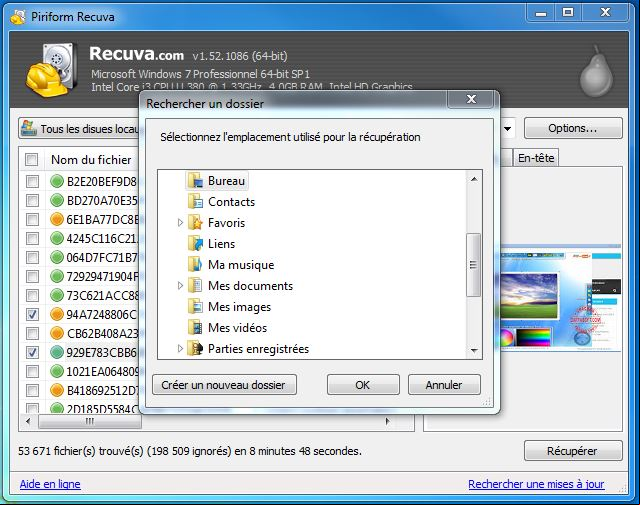This screenshot has width=640, height=505.
Task: Check the box for file 6E1BA77DC8
Action: pyautogui.click(x=32, y=219)
